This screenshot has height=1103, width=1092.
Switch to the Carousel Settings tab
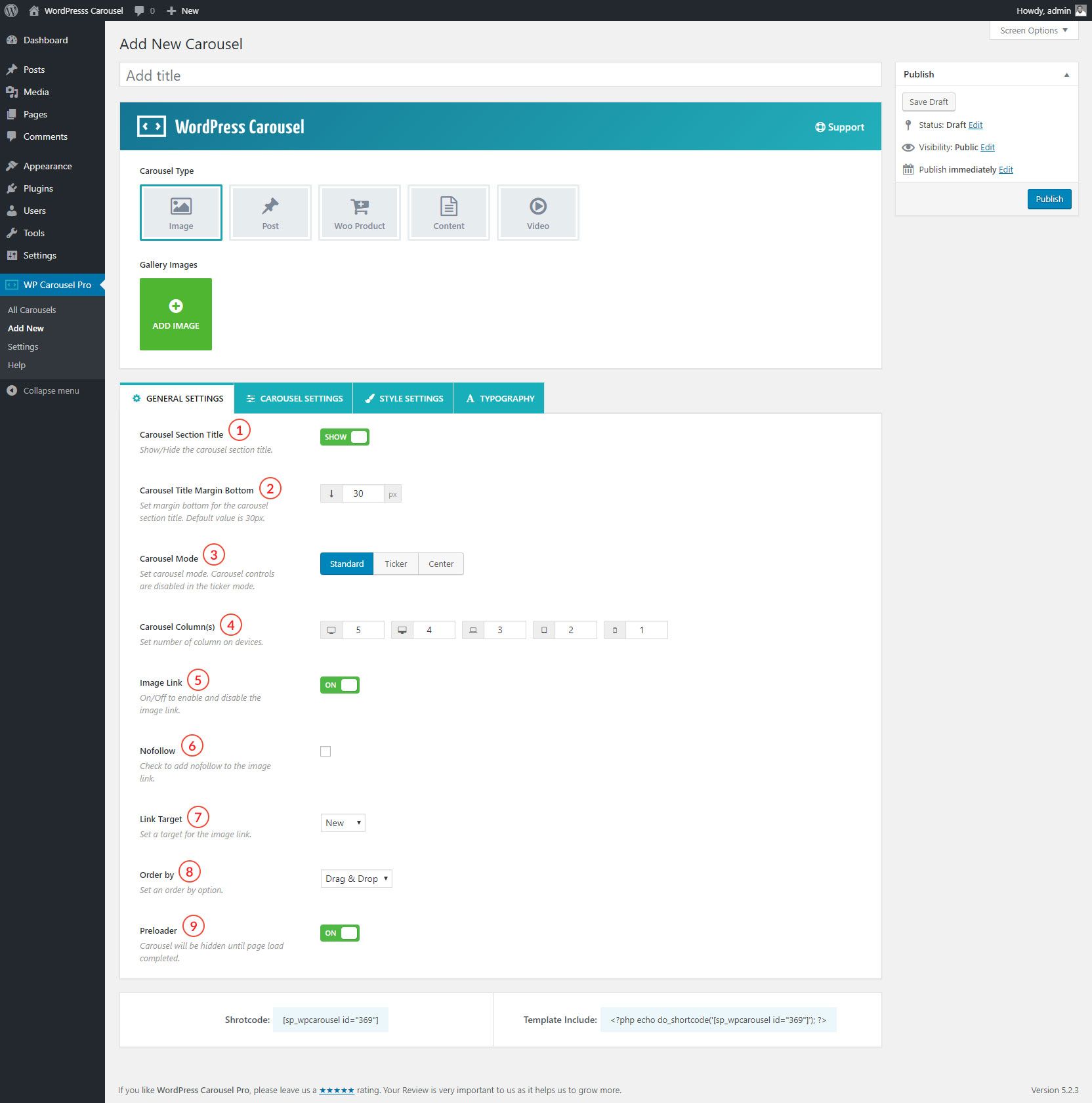[293, 398]
